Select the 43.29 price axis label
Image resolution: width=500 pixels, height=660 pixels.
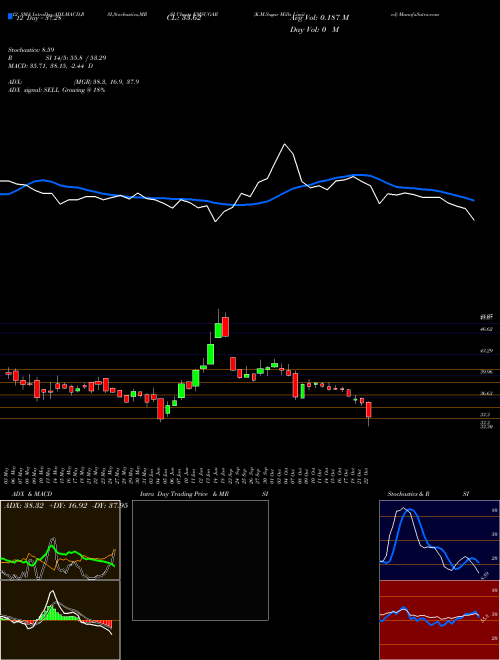coord(487,351)
